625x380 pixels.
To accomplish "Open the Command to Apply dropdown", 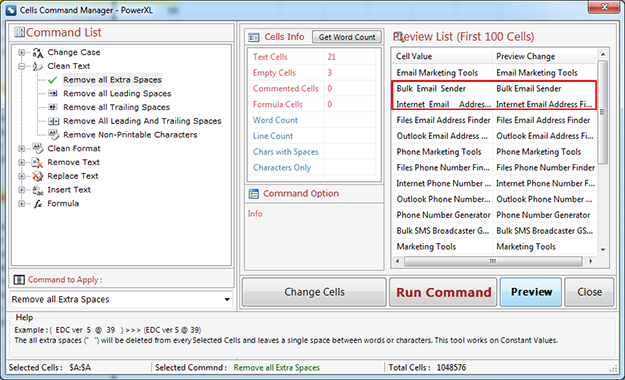I will pyautogui.click(x=227, y=299).
